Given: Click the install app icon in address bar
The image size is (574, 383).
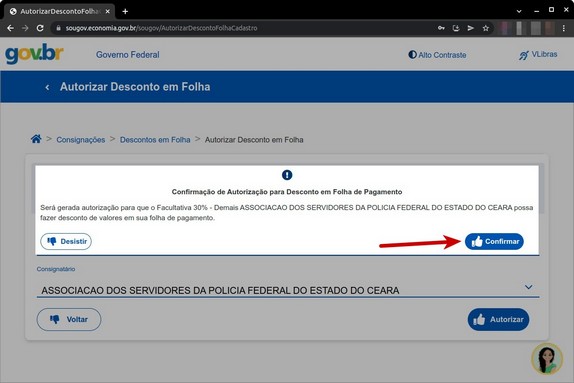Looking at the screenshot, I should coord(456,28).
